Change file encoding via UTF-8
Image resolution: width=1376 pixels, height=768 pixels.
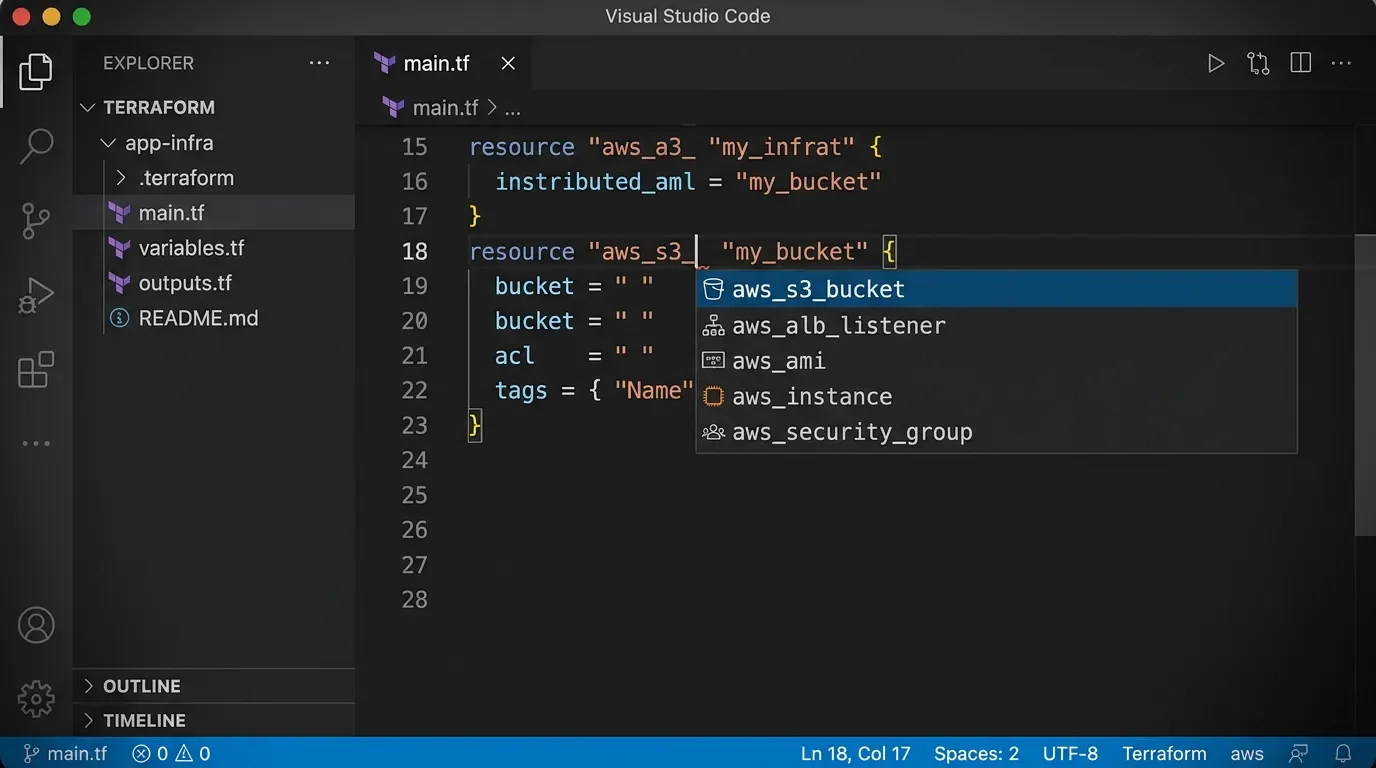(x=1070, y=754)
